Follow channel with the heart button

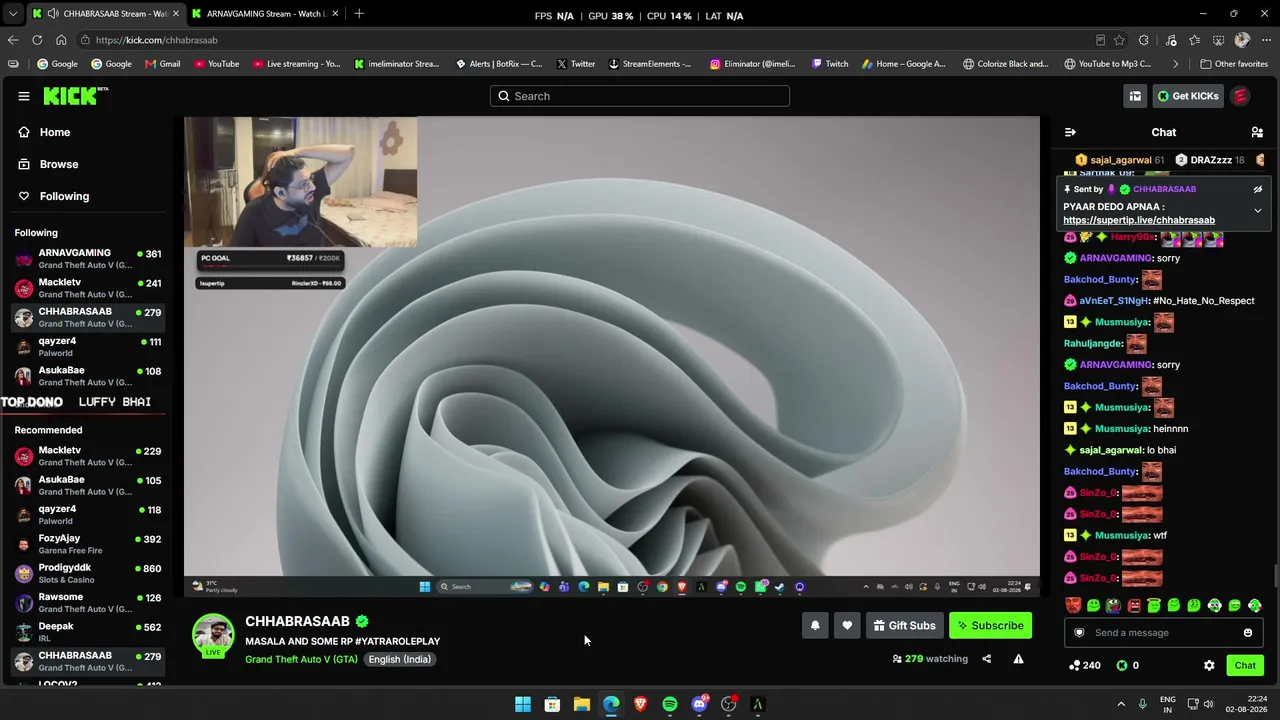click(847, 626)
